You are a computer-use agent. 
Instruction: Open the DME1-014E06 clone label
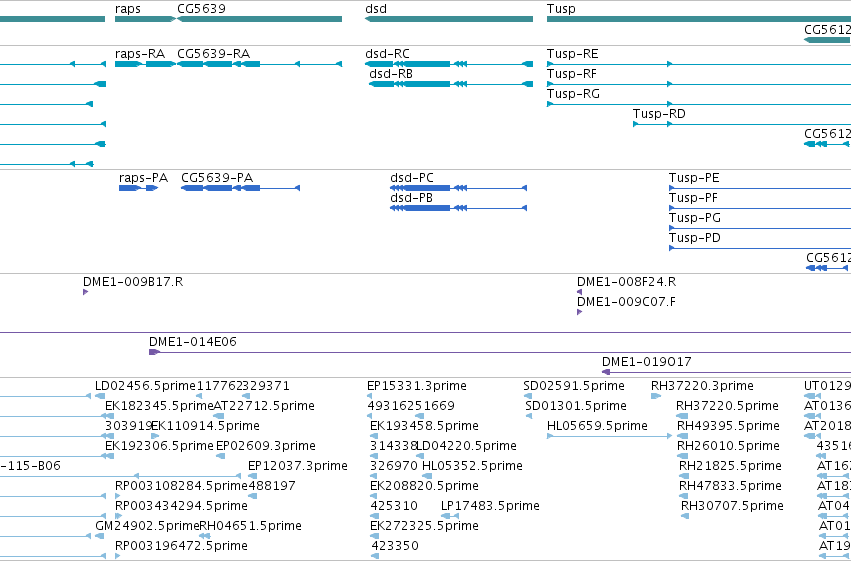pyautogui.click(x=193, y=342)
